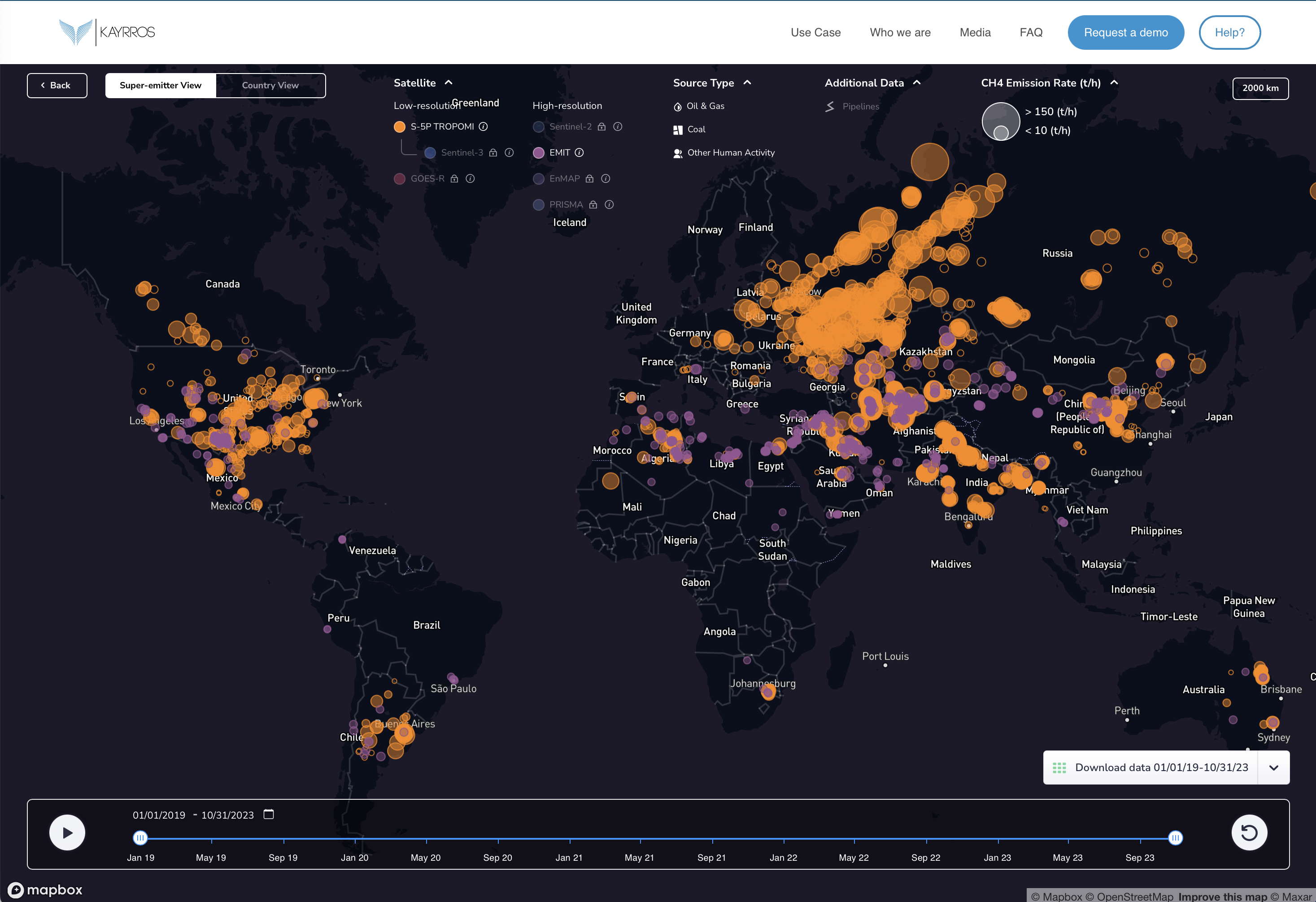Screen dimensions: 1316x902
Task: Click the info icon next to GOES-R
Action: pos(470,179)
